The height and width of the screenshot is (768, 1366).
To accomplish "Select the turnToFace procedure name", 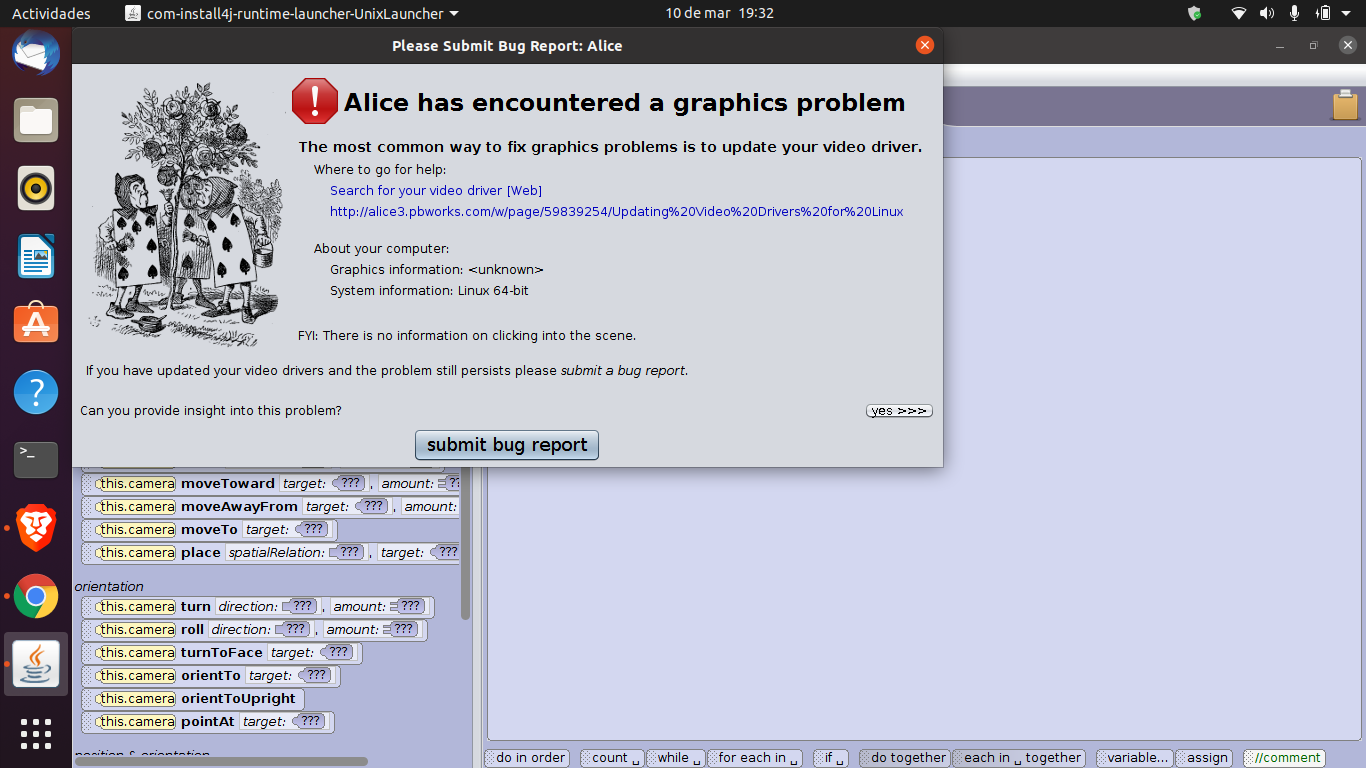I will (222, 652).
